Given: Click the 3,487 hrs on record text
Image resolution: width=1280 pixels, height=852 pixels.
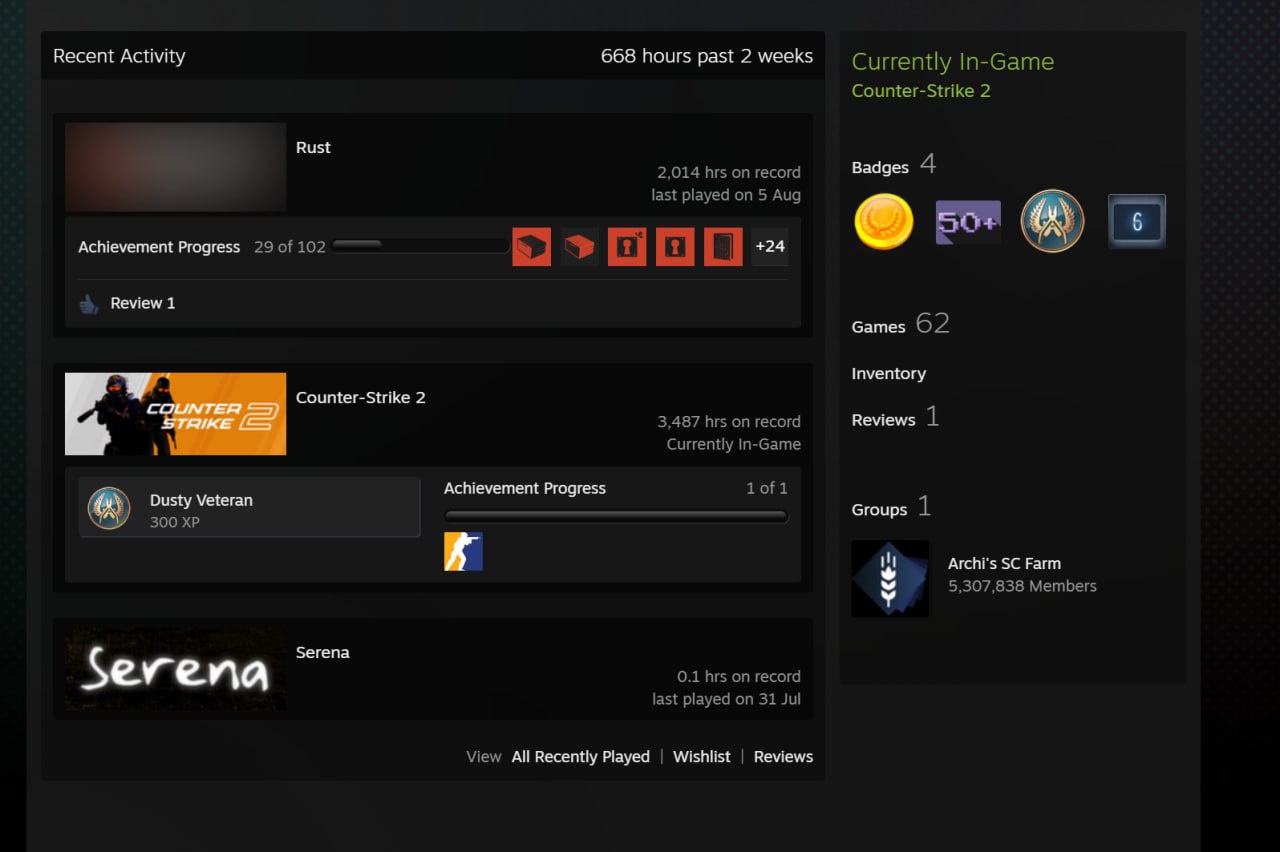Looking at the screenshot, I should click(x=729, y=421).
